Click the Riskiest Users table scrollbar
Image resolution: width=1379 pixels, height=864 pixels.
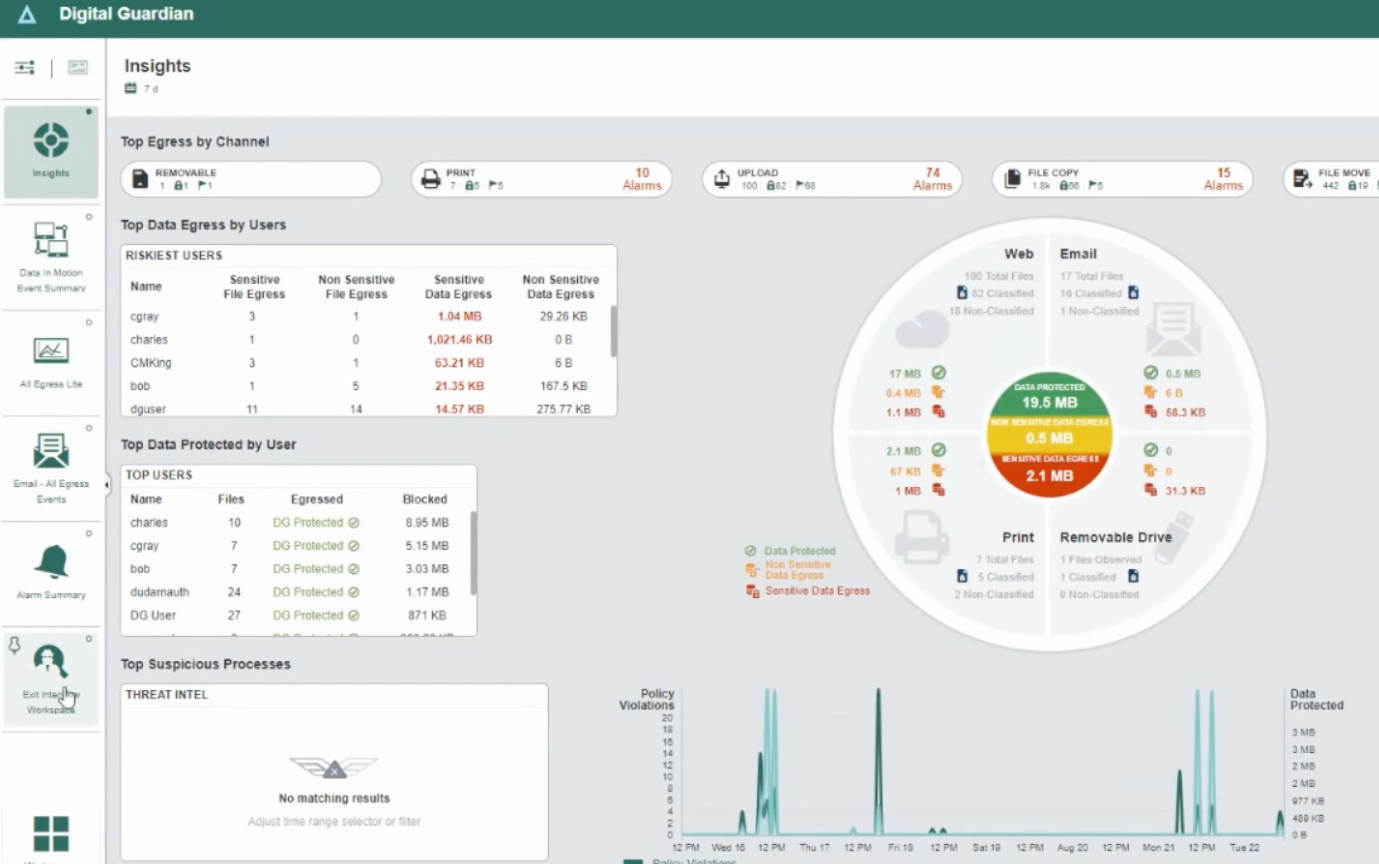tap(613, 331)
